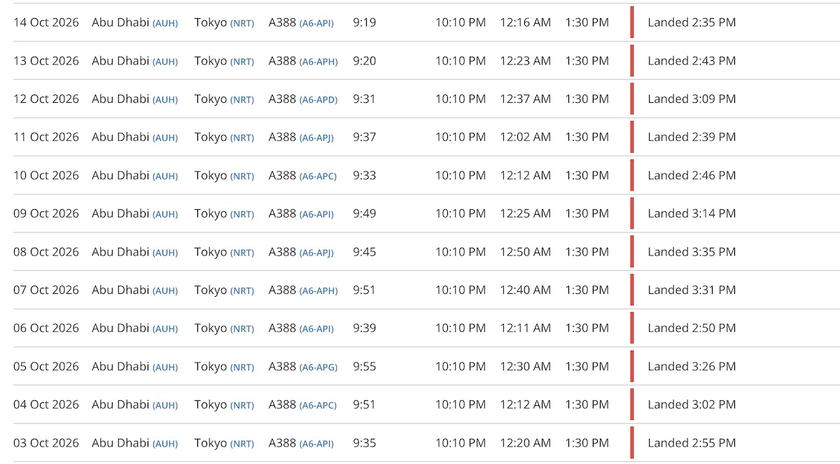Select the date cell 13 Oct 2026

tap(46, 61)
